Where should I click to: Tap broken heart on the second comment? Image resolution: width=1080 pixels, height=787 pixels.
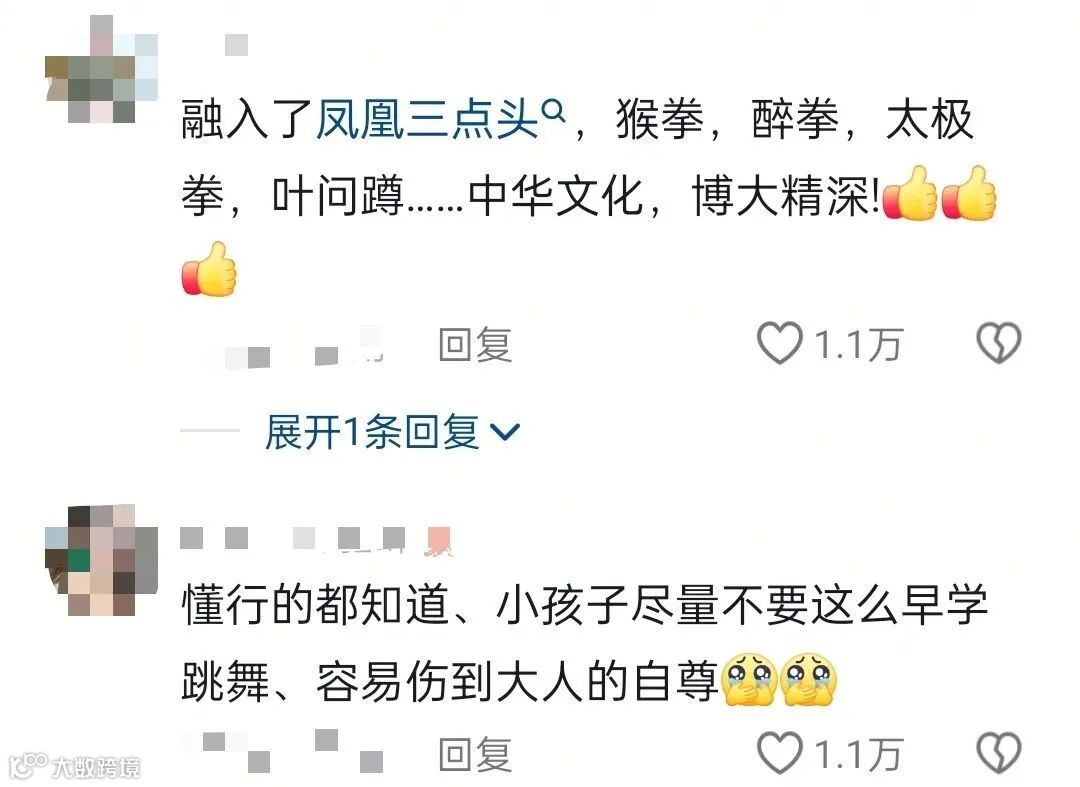(999, 752)
